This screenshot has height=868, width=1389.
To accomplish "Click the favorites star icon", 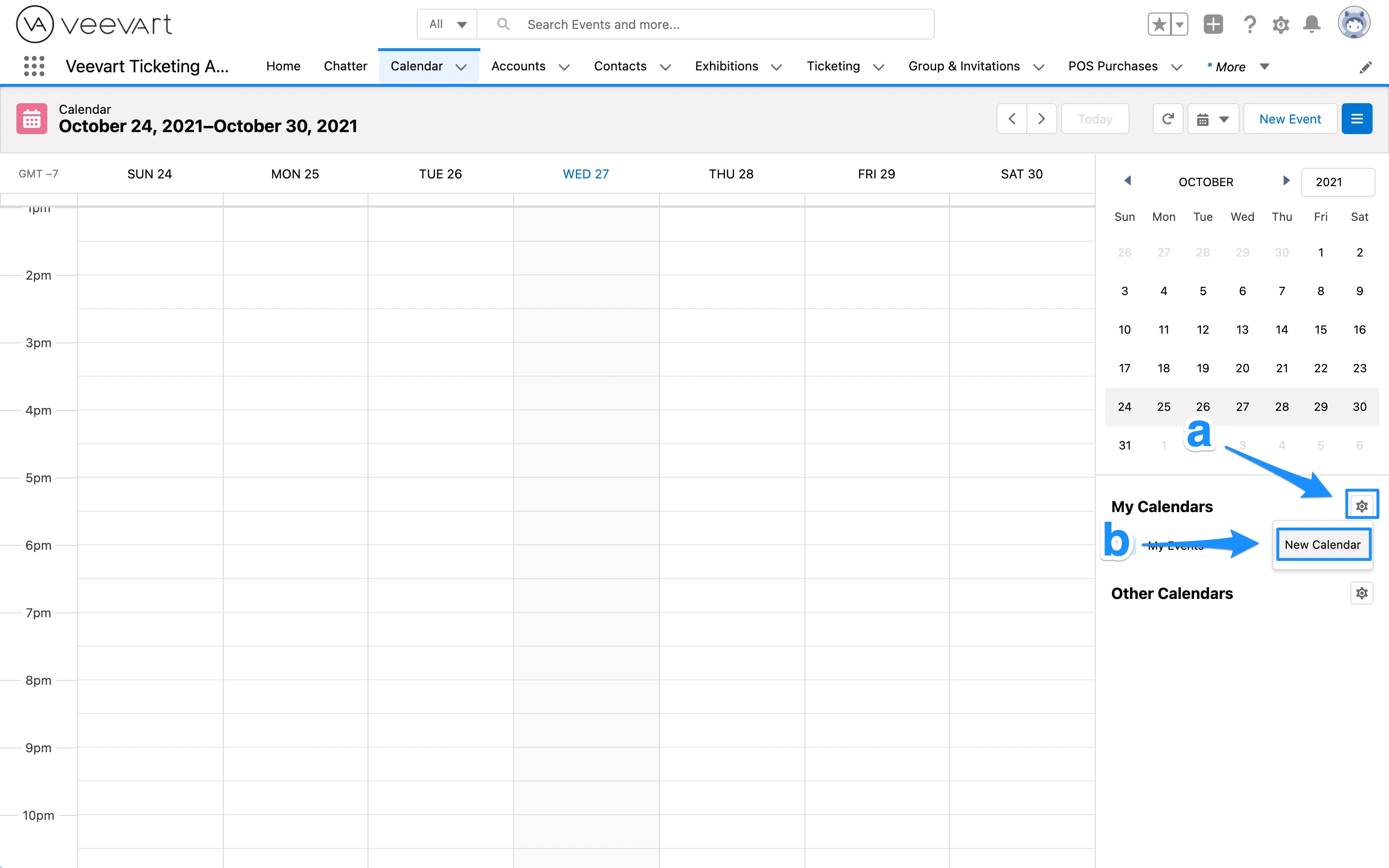I will click(x=1160, y=24).
